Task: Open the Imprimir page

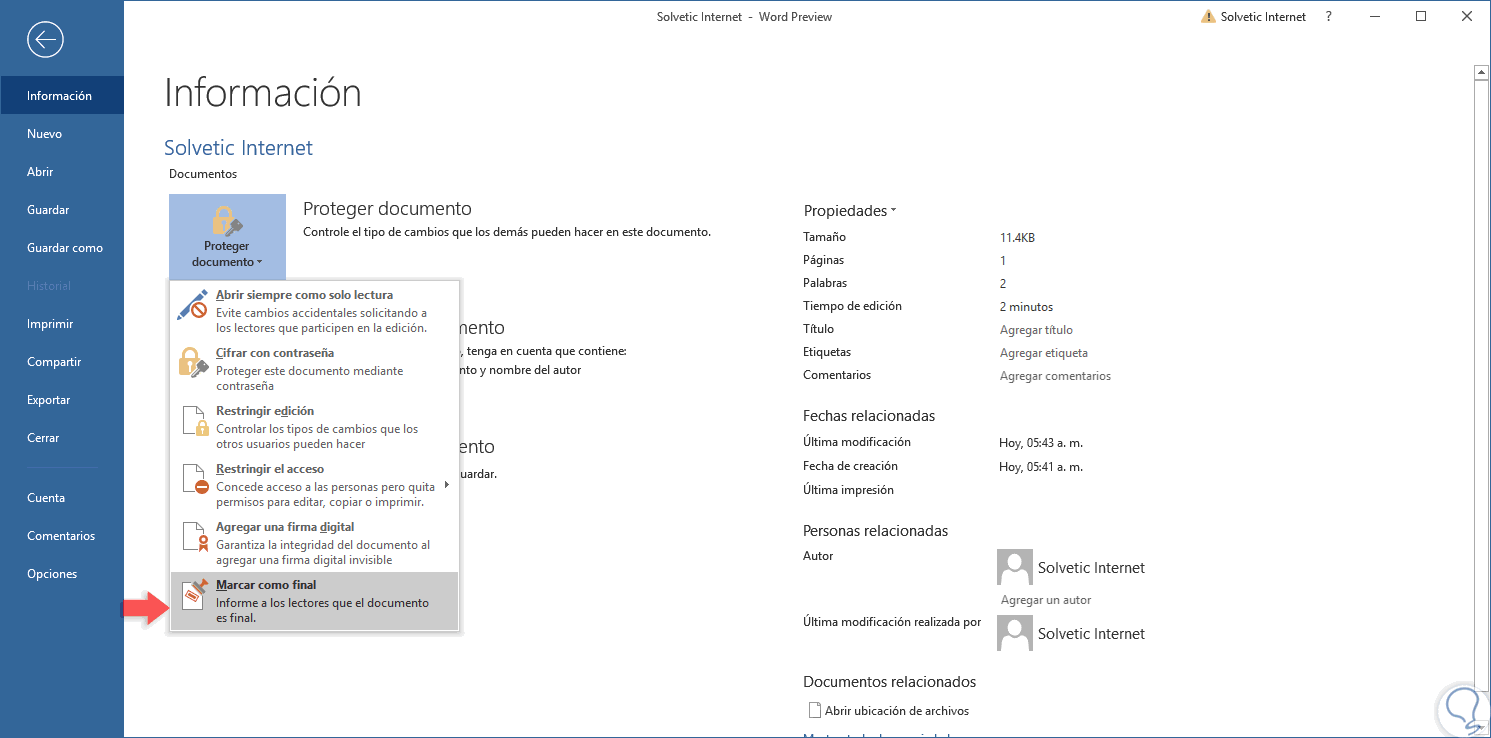Action: tap(62, 324)
